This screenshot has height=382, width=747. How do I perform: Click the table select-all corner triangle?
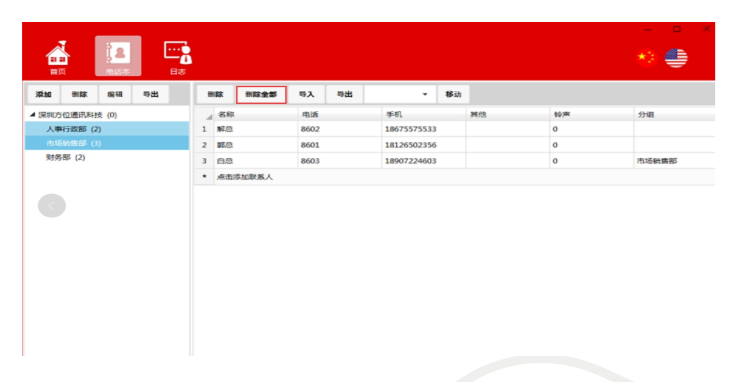point(209,117)
